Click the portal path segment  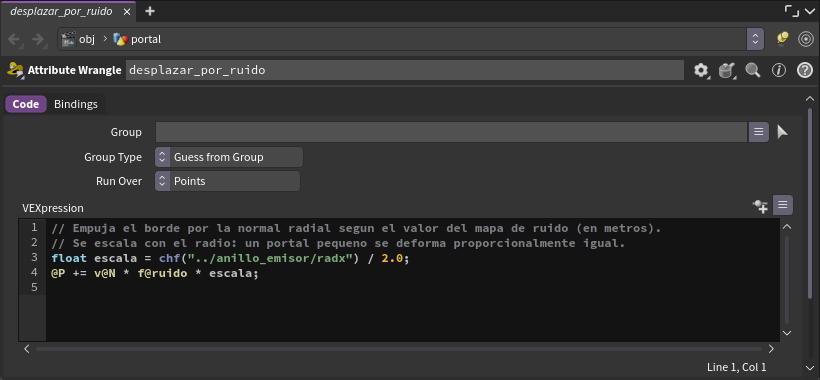click(x=137, y=39)
